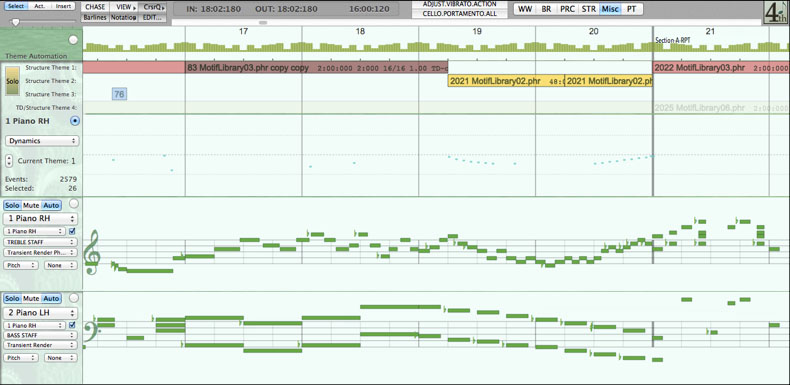Mute the 1 Piano RH track
790x385 pixels.
(31, 205)
